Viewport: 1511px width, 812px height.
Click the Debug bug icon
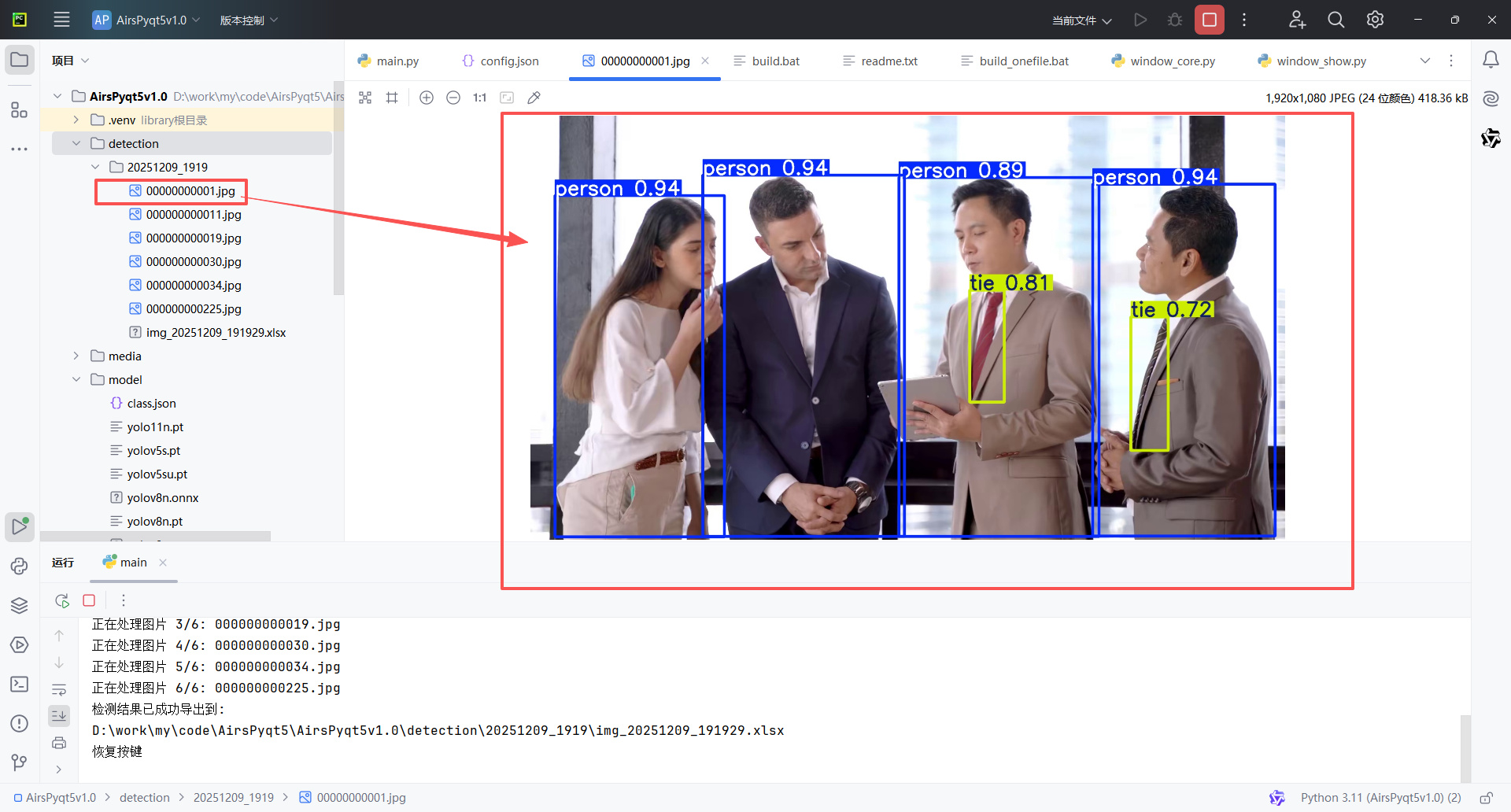(1175, 20)
